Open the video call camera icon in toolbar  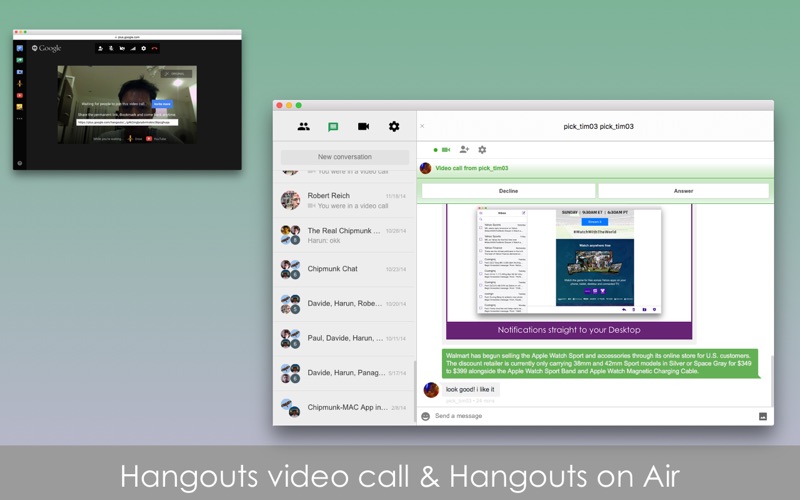[363, 127]
